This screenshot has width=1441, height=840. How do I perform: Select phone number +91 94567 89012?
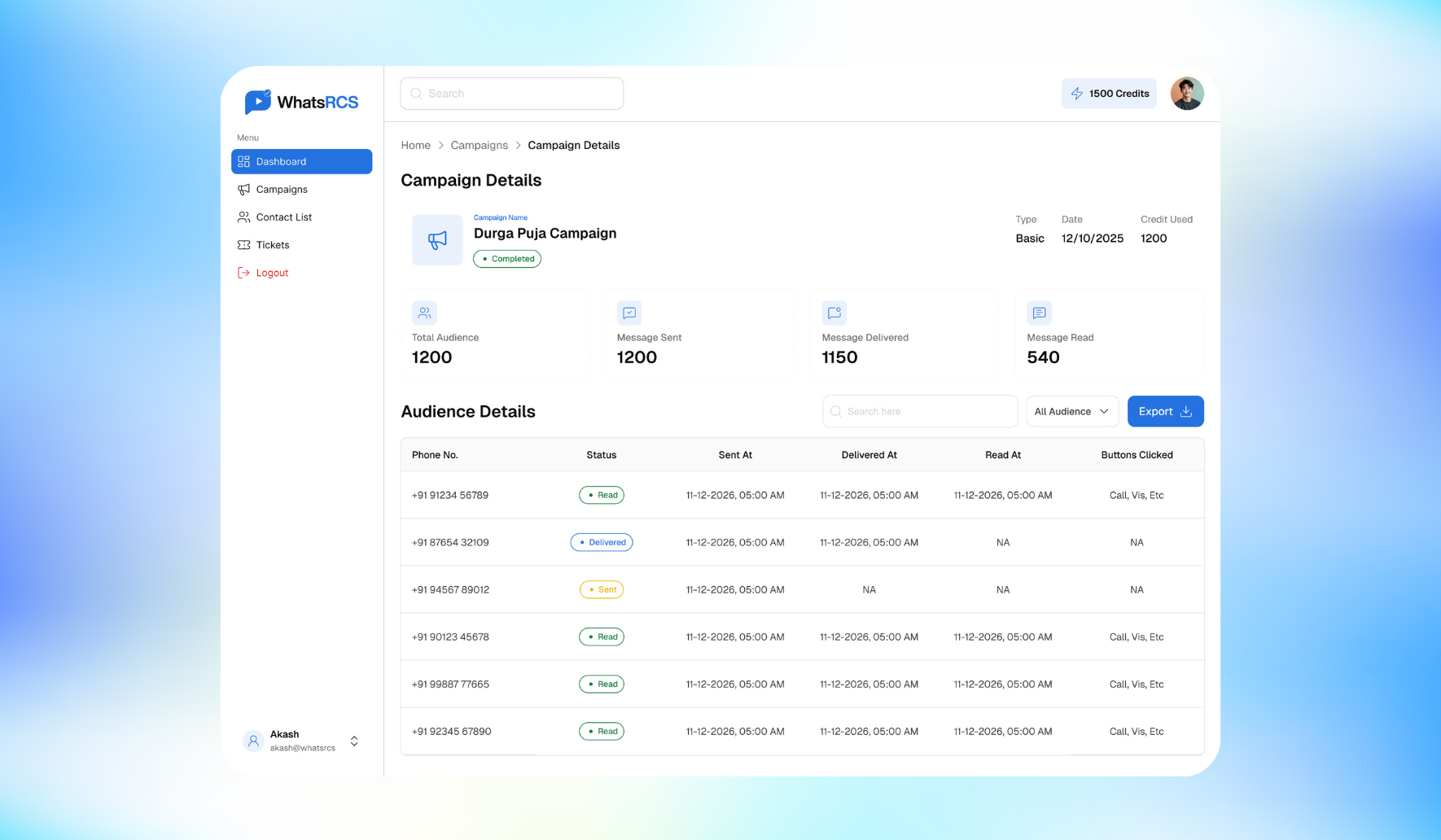coord(451,589)
